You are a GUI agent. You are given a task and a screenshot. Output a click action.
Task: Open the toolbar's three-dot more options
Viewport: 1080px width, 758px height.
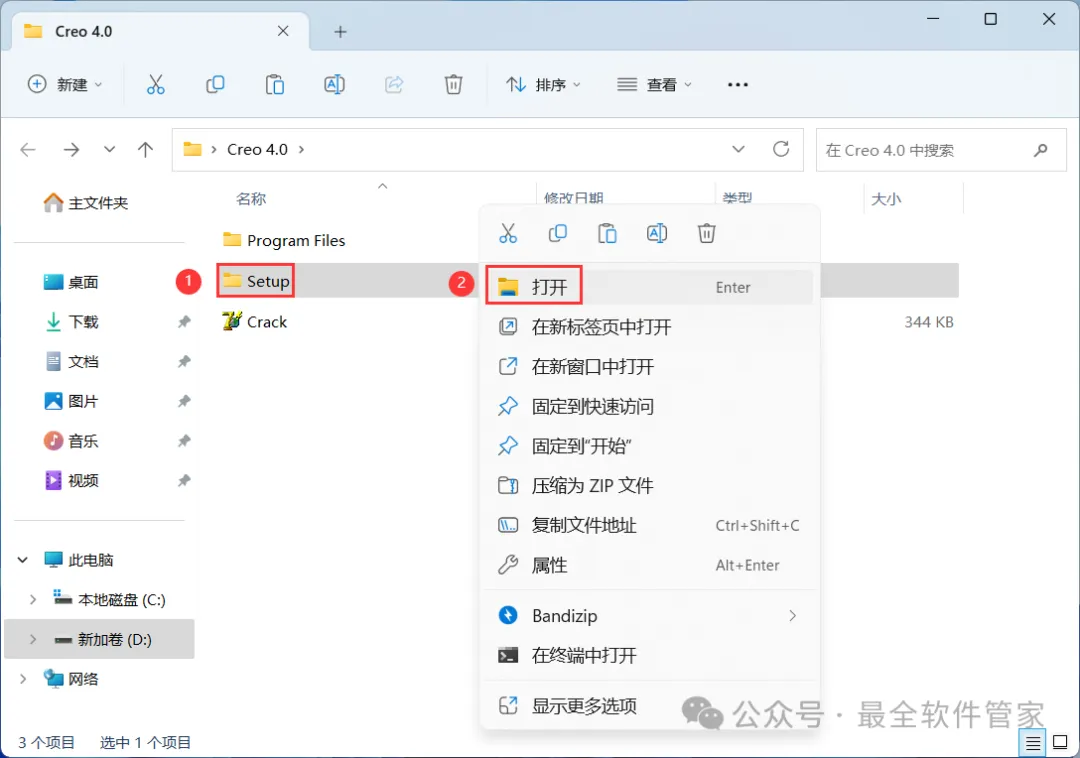(x=738, y=85)
